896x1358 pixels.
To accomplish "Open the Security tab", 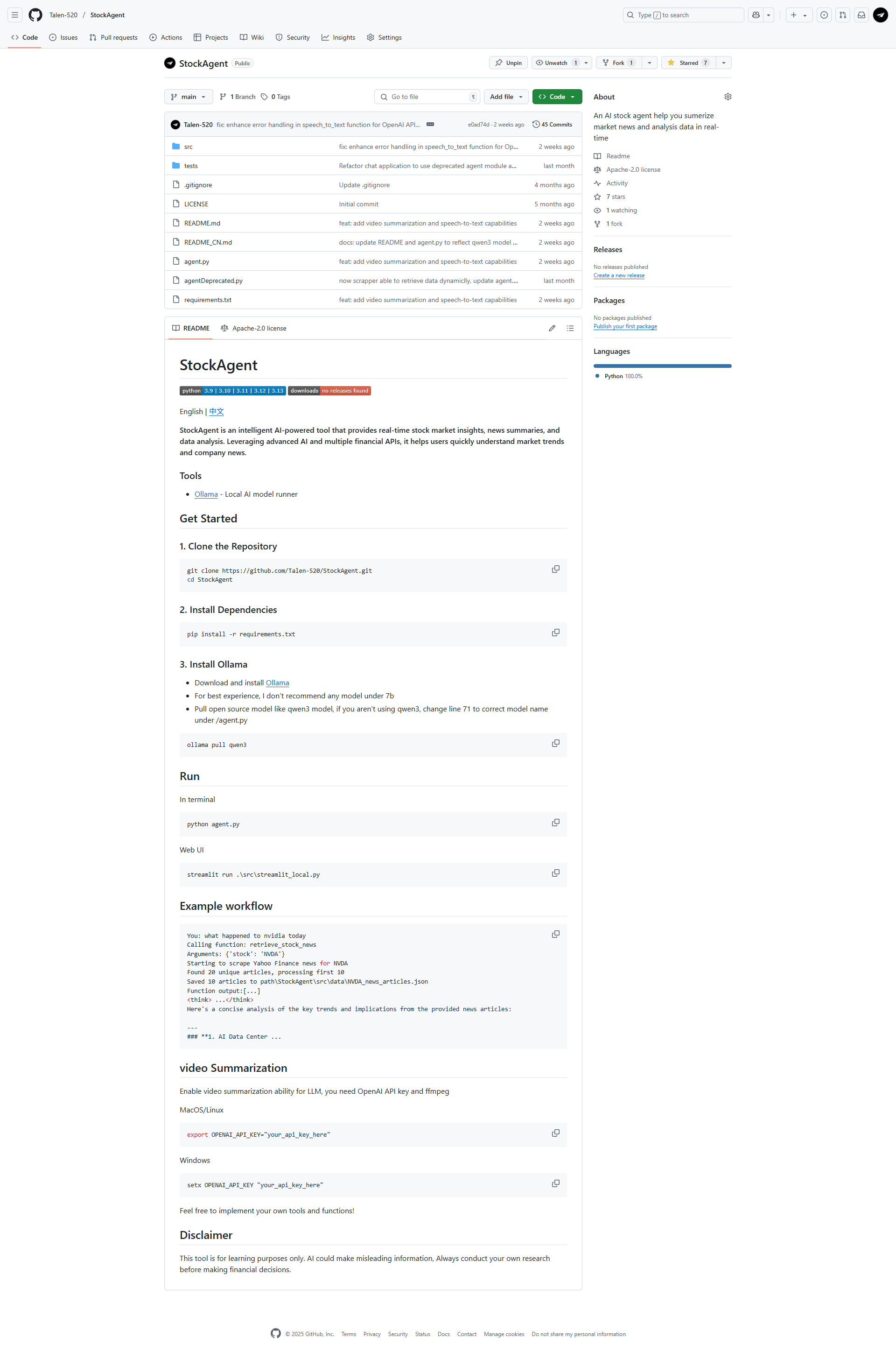I will [x=293, y=37].
